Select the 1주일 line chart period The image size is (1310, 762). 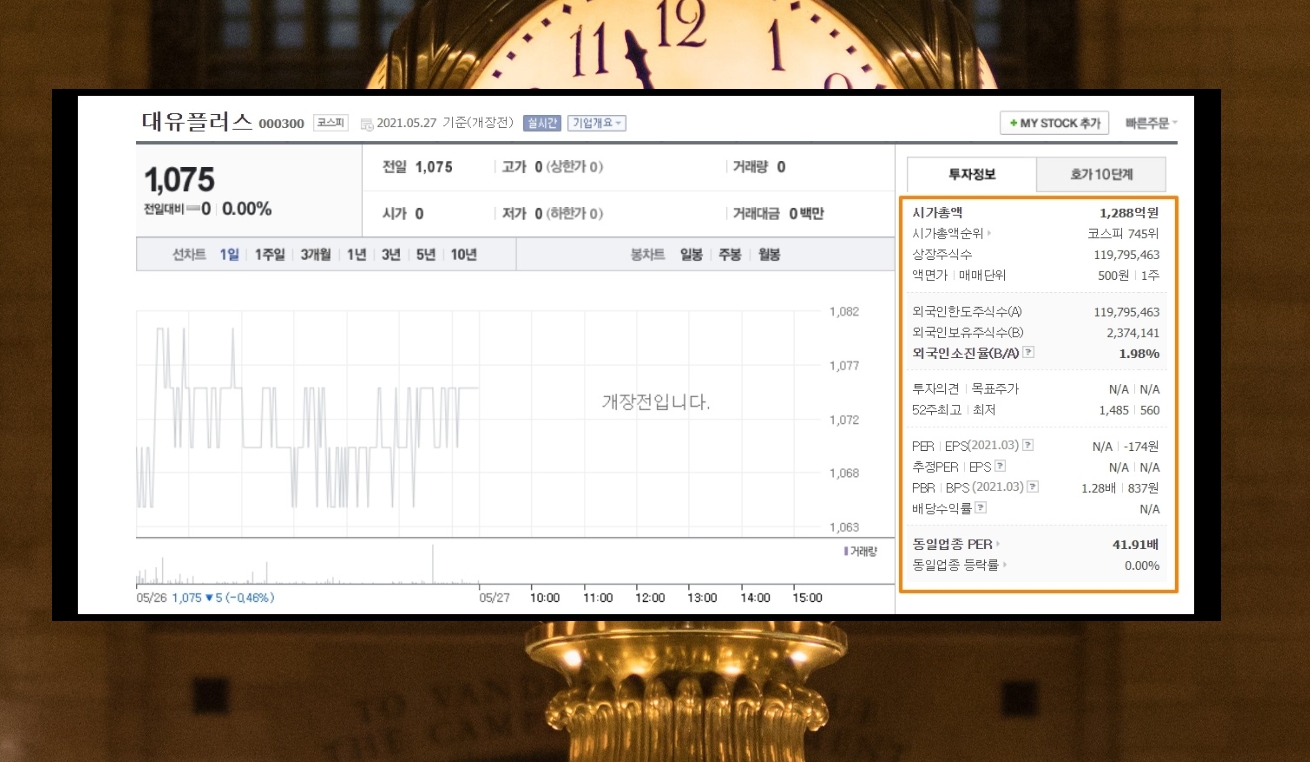(269, 255)
